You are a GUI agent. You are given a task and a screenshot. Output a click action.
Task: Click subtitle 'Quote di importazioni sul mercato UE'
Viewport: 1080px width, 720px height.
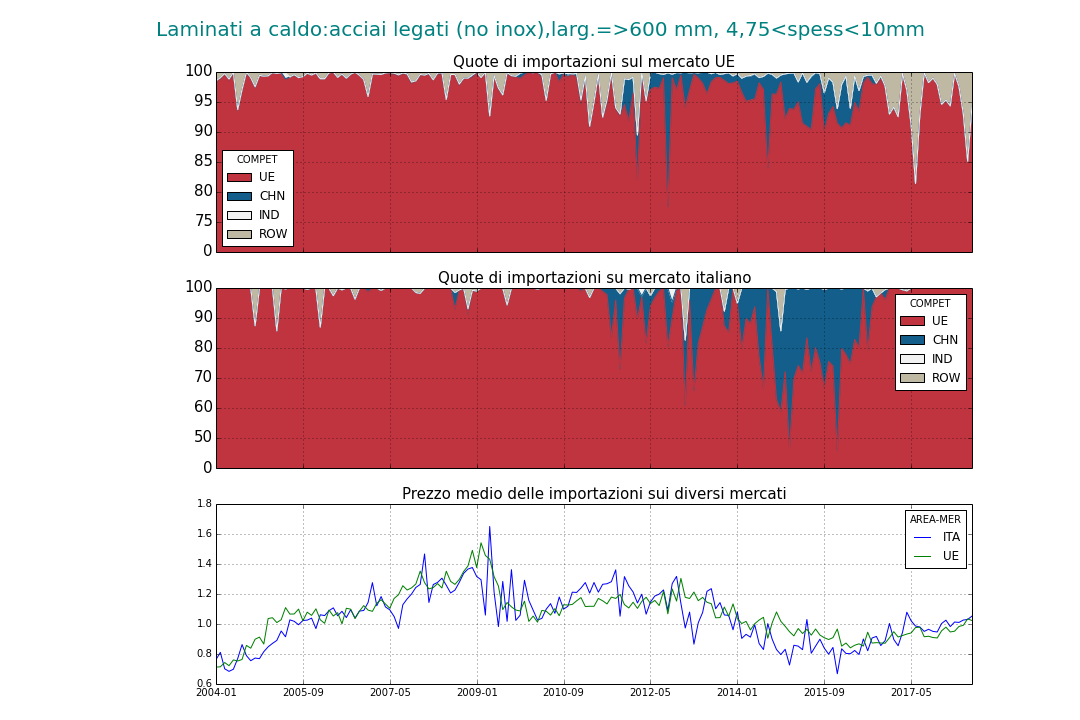click(594, 62)
